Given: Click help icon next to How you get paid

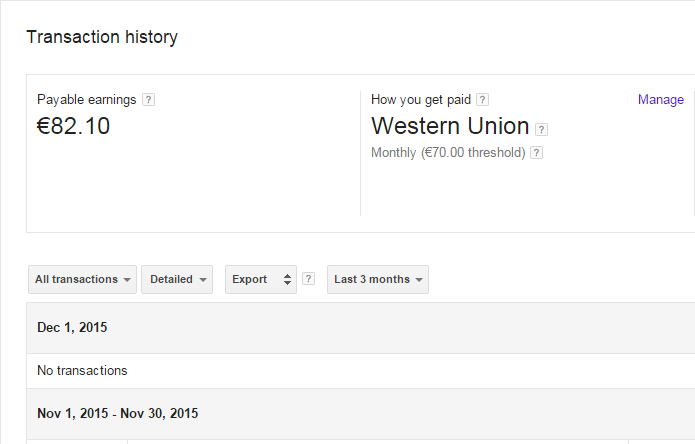Looking at the screenshot, I should click(x=482, y=100).
